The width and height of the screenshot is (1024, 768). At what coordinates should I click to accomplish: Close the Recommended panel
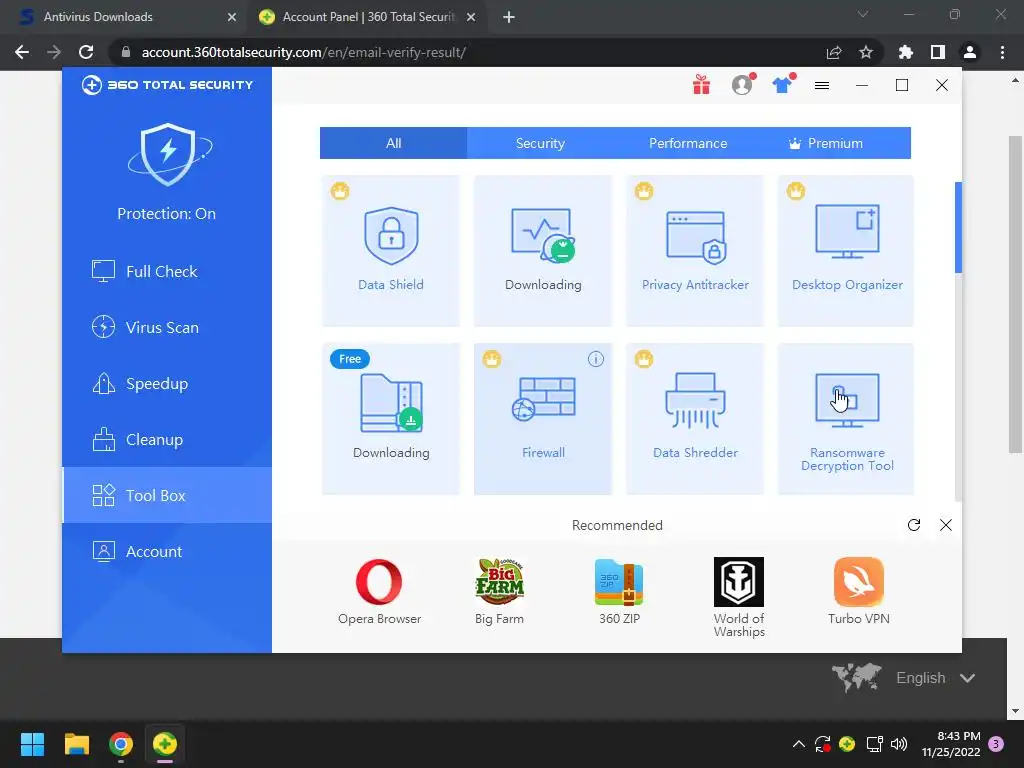point(946,525)
